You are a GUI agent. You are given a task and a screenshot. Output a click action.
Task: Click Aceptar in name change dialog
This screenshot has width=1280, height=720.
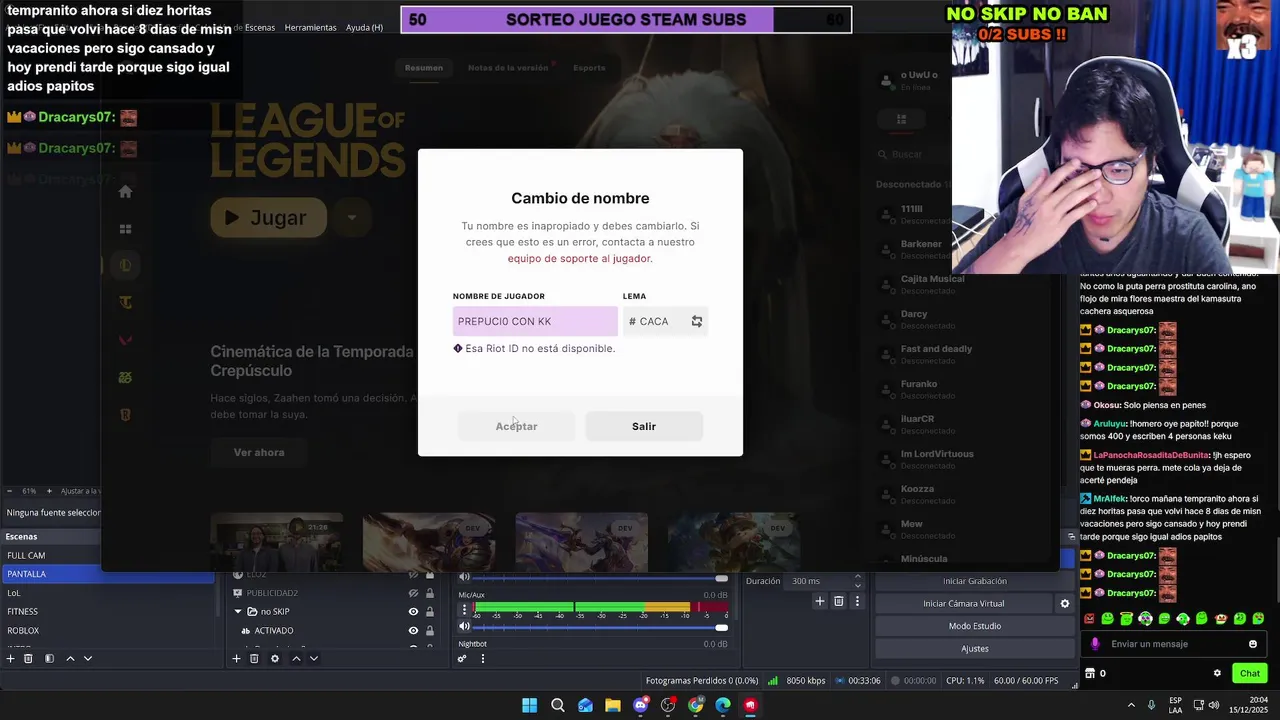coord(516,426)
